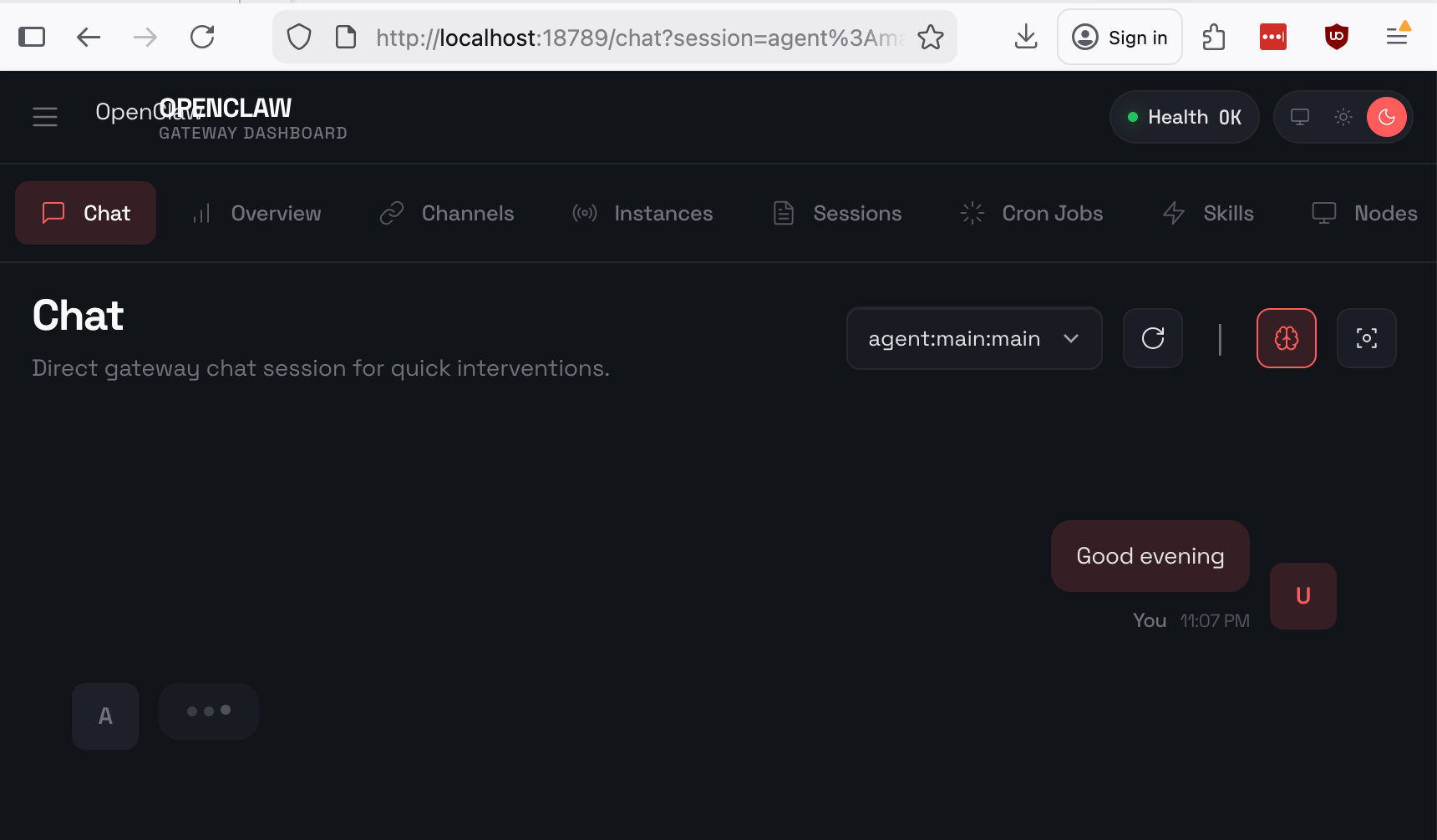Select the light sun theme
The height and width of the screenshot is (840, 1437).
tap(1343, 117)
